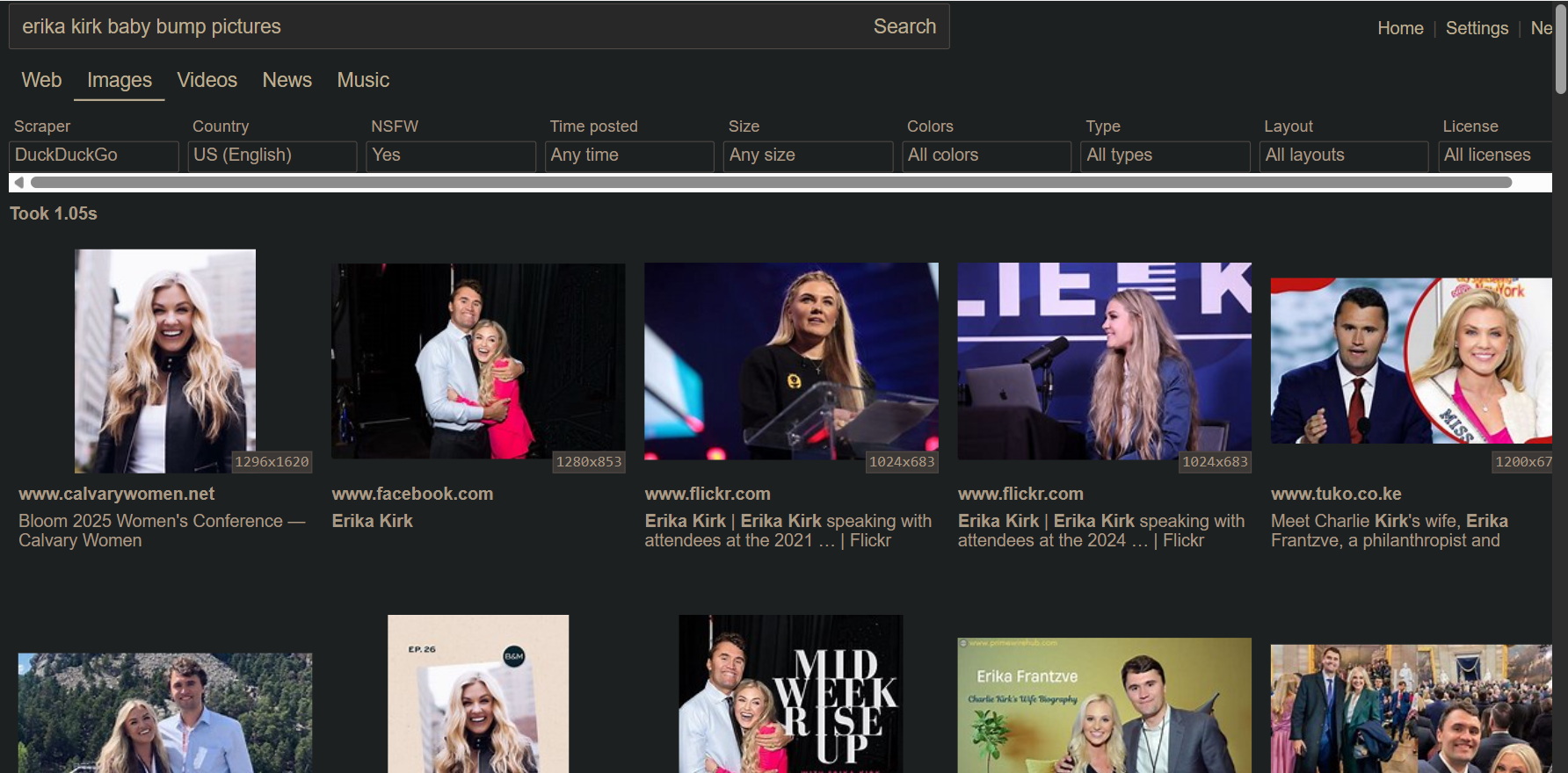The height and width of the screenshot is (773, 1568).
Task: Click the www.facebook.com source link
Action: pos(412,494)
